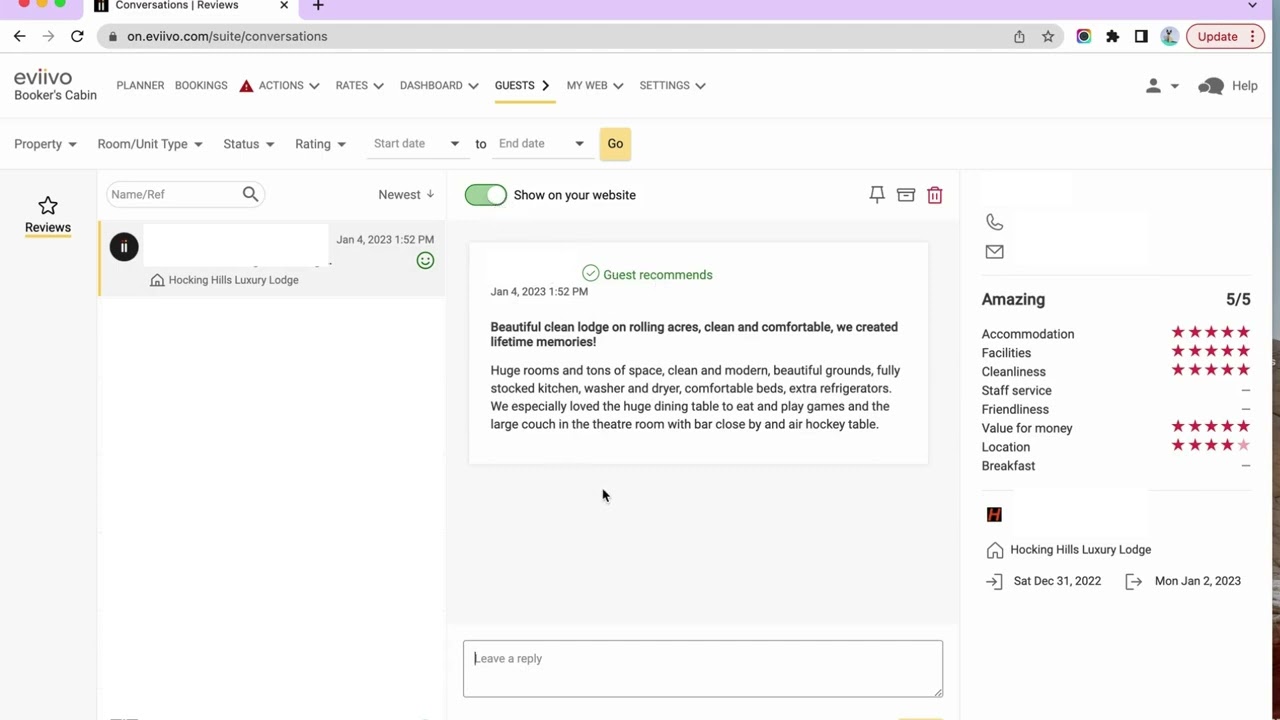This screenshot has width=1280, height=720.
Task: Click the share icon in address bar
Action: [x=1019, y=36]
